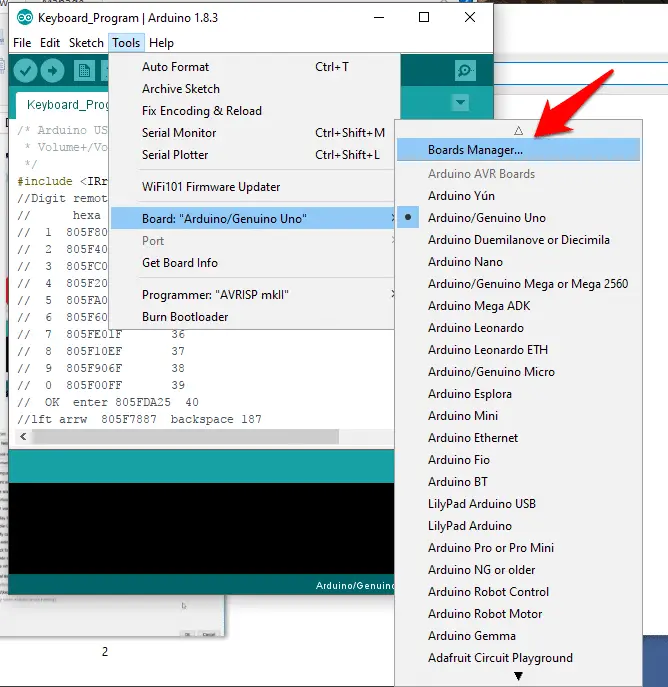
Task: Click Burn Bootloader menu entry
Action: [185, 317]
